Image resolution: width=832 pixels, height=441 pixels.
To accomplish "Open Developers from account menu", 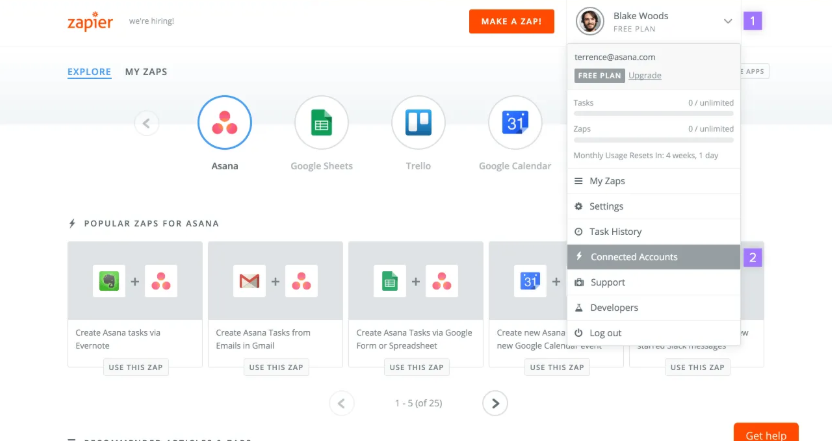I will pyautogui.click(x=653, y=308).
